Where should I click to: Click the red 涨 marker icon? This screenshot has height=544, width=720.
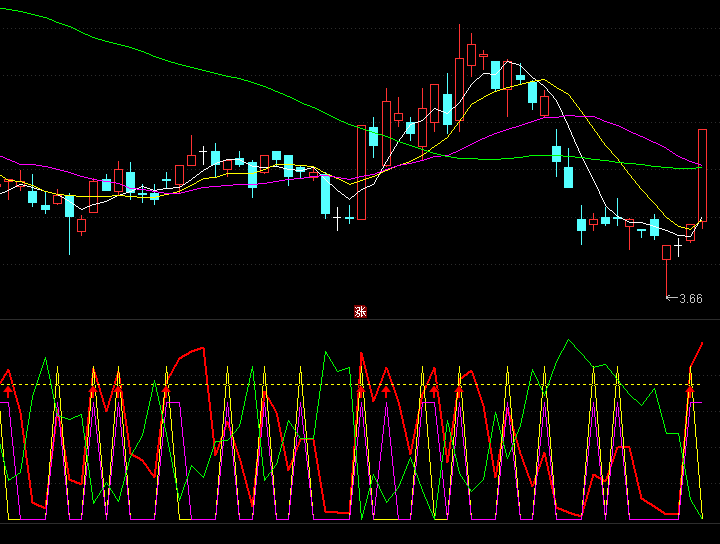point(360,312)
